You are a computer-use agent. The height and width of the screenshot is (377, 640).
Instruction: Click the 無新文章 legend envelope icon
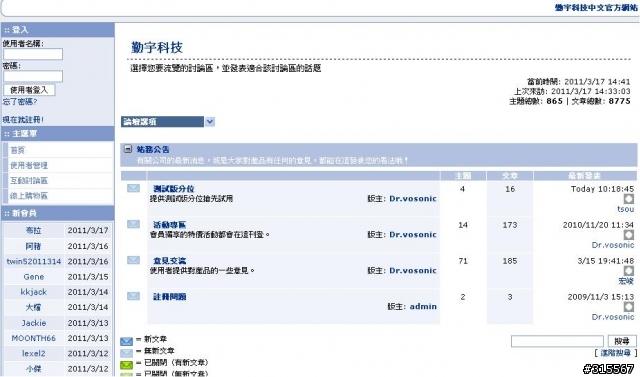(127, 353)
